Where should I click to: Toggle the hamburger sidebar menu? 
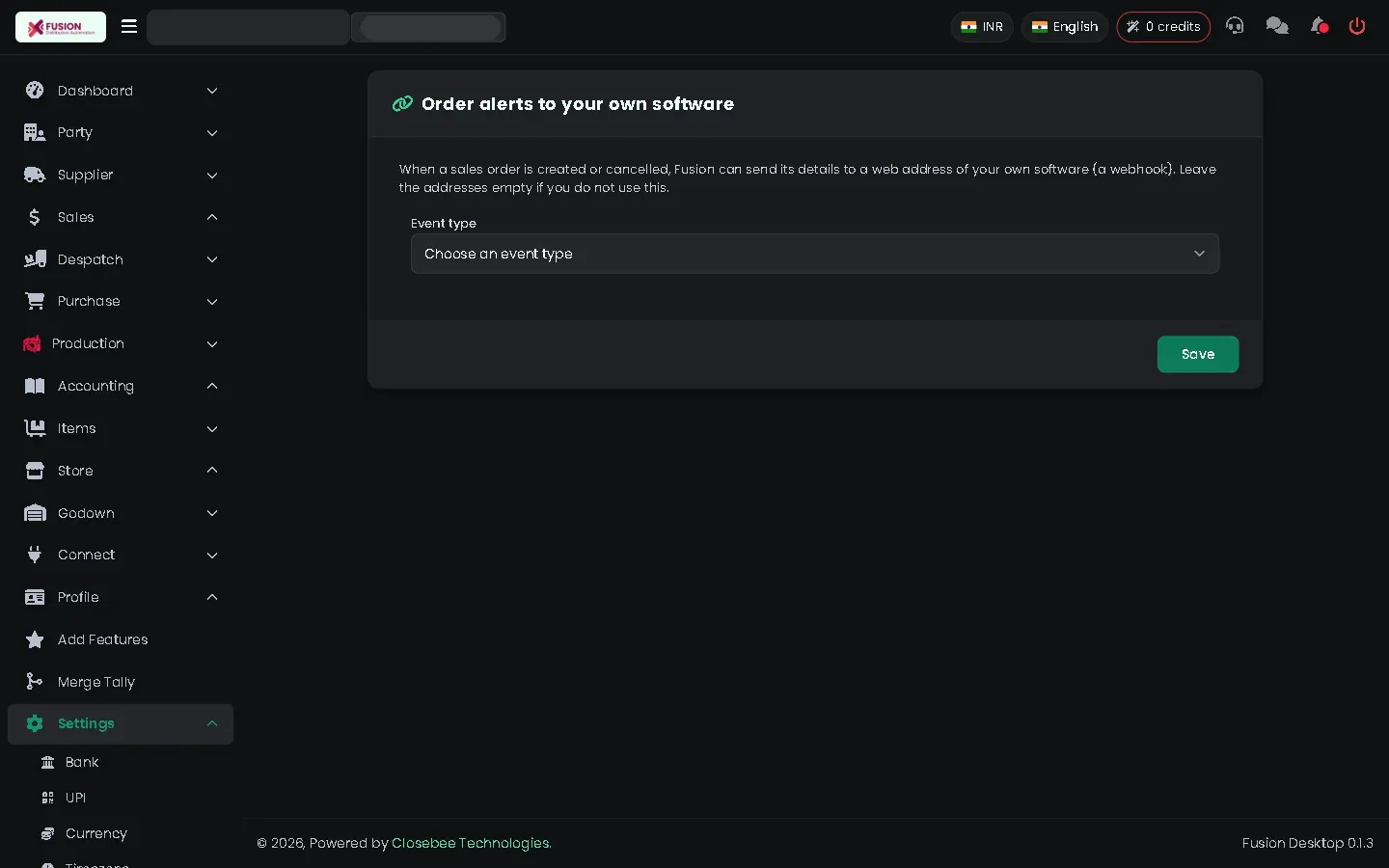[x=129, y=26]
